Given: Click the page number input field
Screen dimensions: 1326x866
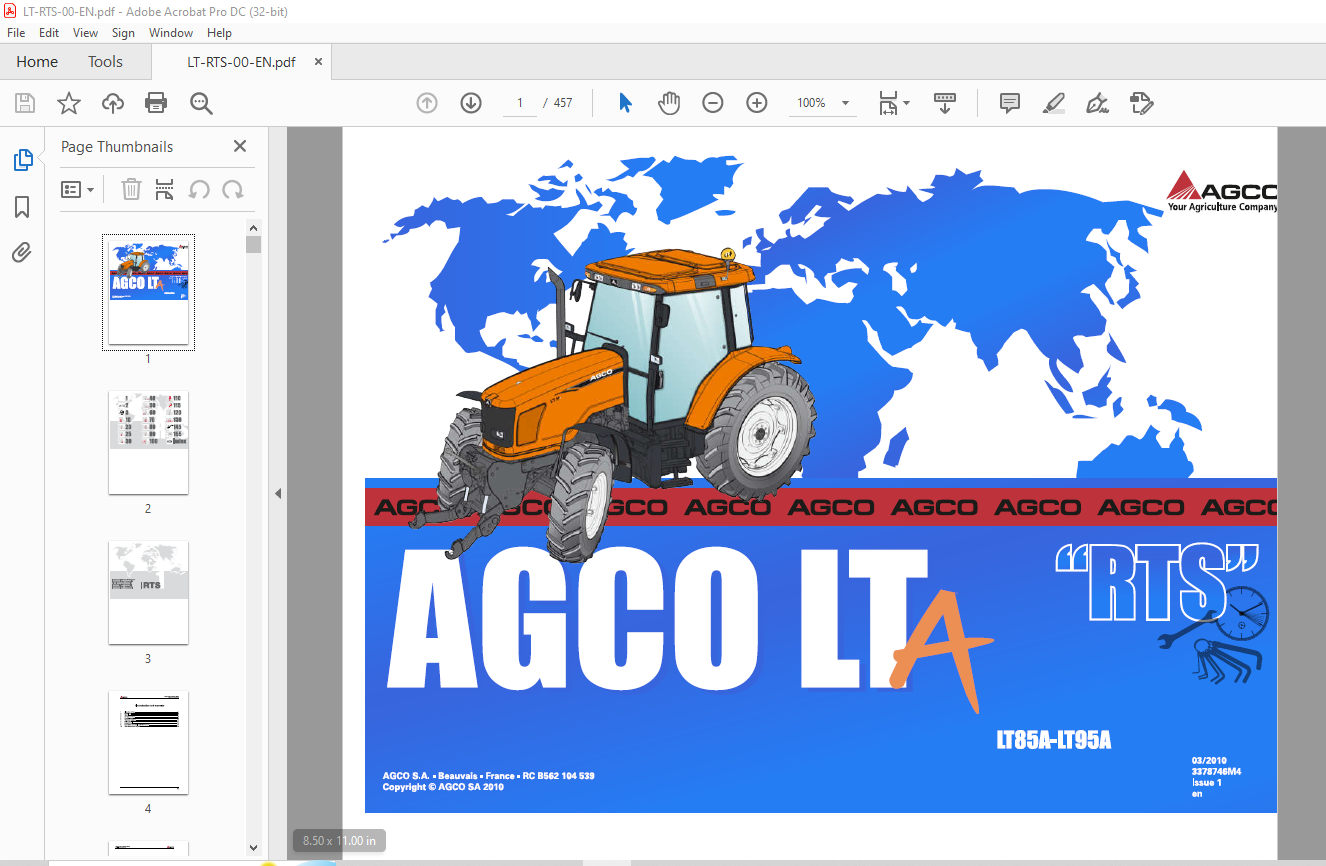Looking at the screenshot, I should (520, 103).
